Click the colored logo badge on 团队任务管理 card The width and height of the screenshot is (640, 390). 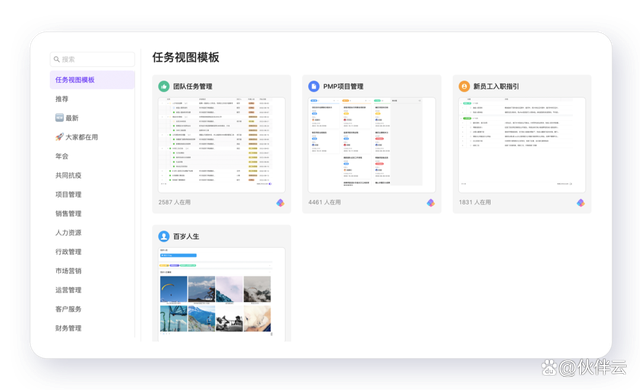pos(280,203)
